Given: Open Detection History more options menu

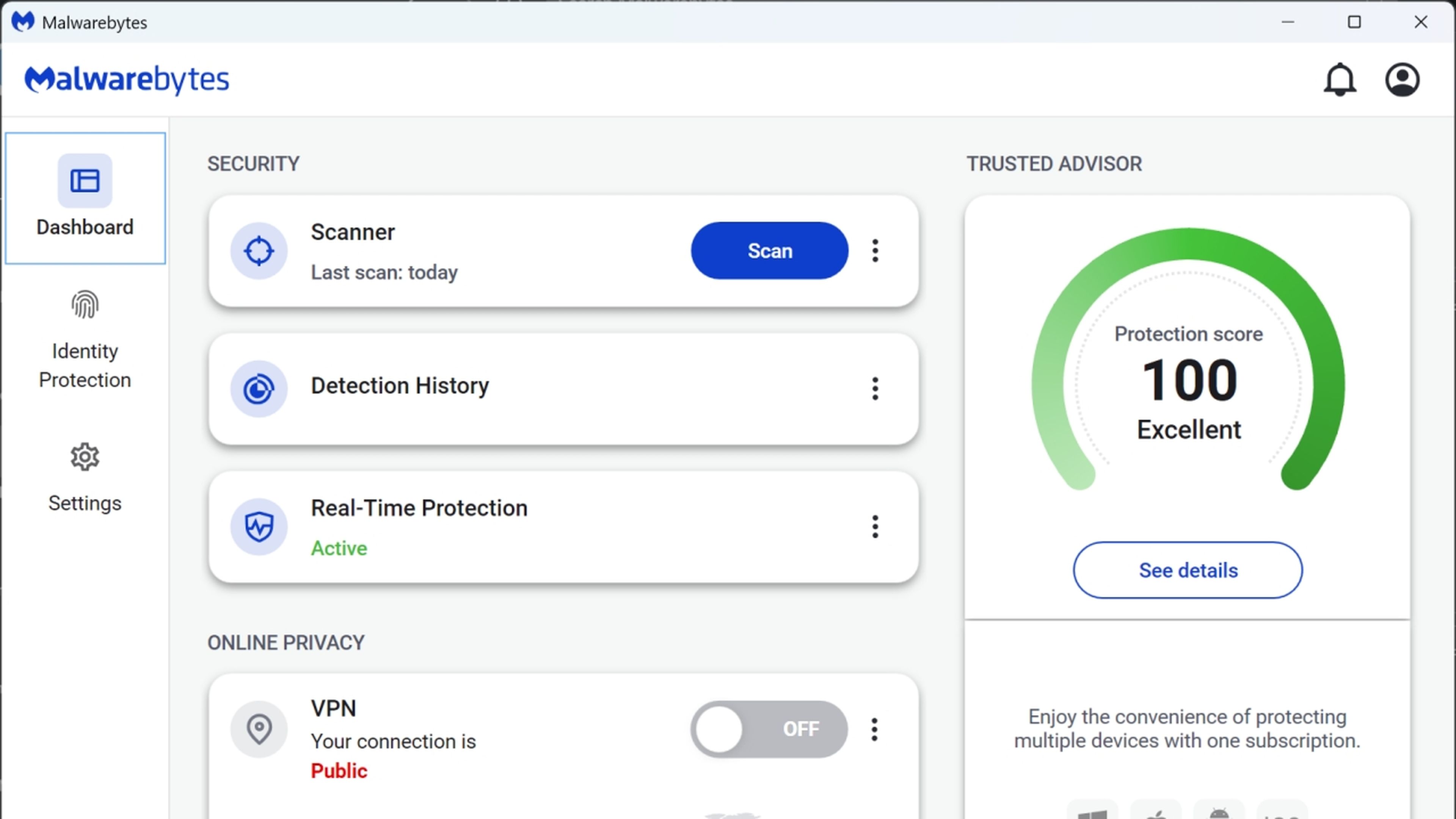Looking at the screenshot, I should [x=875, y=389].
